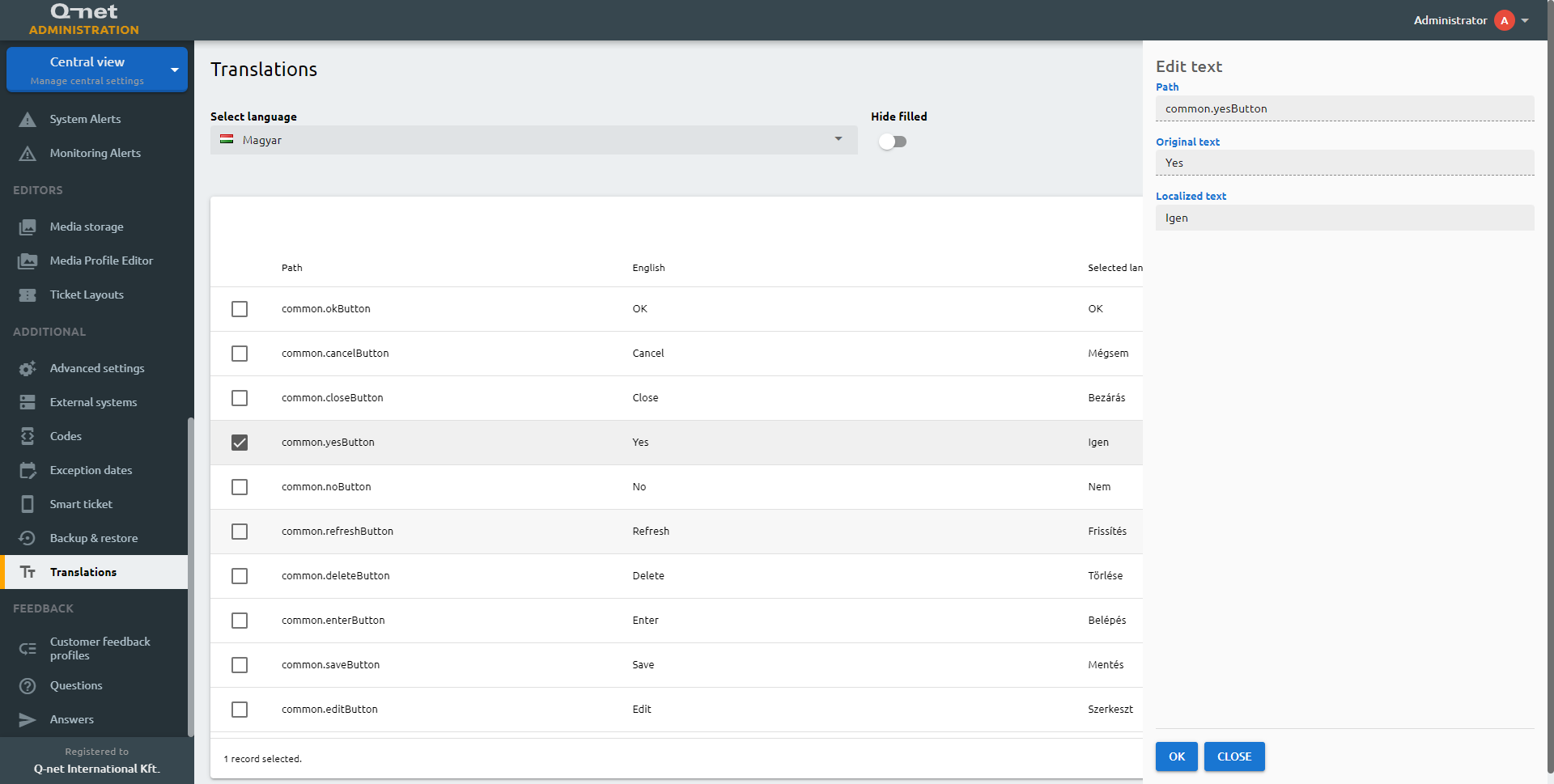The height and width of the screenshot is (784, 1554).
Task: Click the Answers send icon
Action: [28, 720]
